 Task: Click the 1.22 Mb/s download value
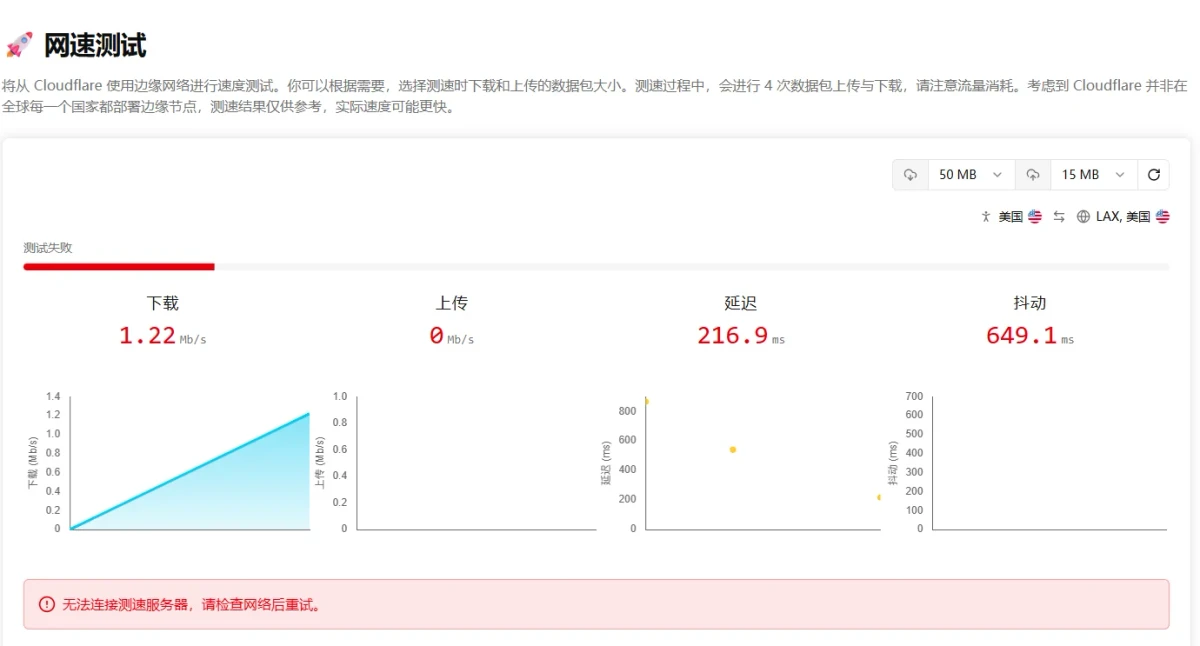[162, 336]
